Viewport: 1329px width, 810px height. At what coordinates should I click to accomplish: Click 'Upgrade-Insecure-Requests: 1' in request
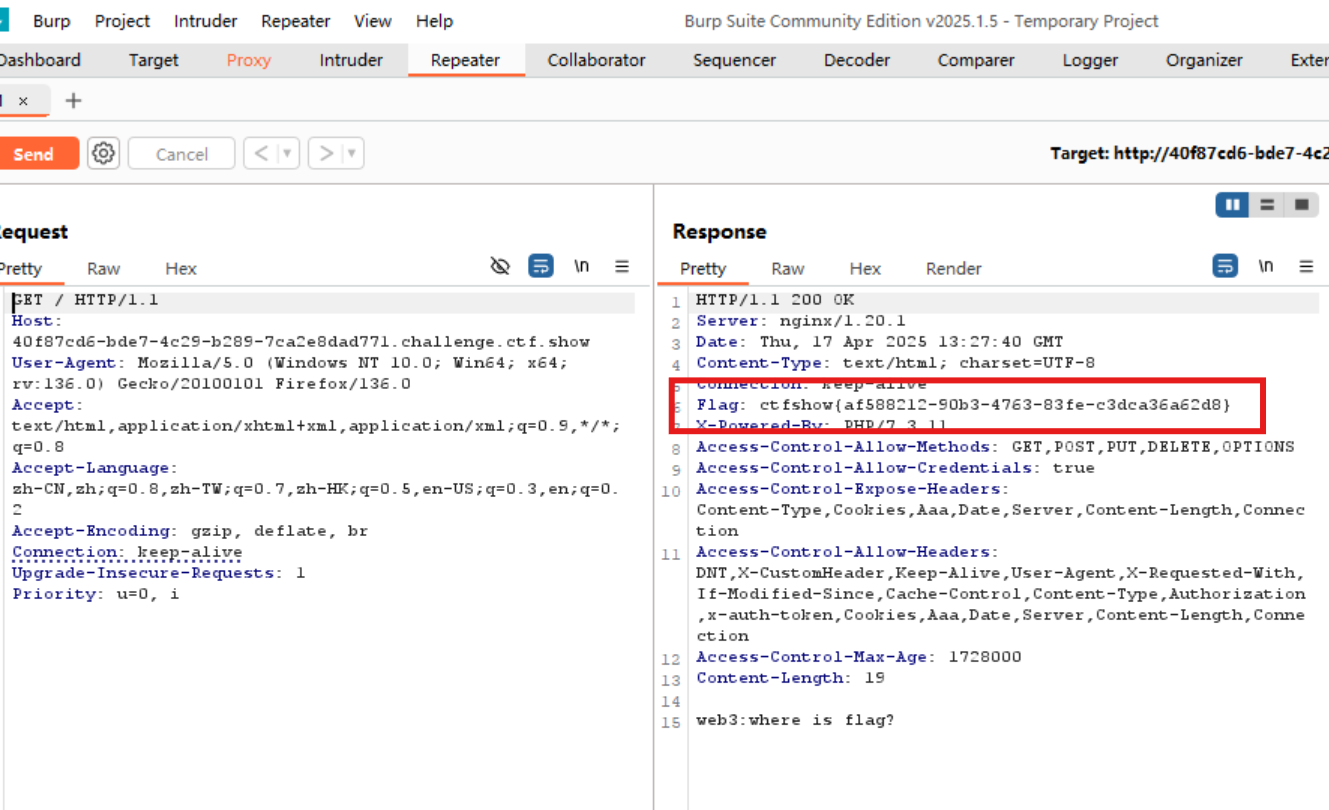(159, 573)
